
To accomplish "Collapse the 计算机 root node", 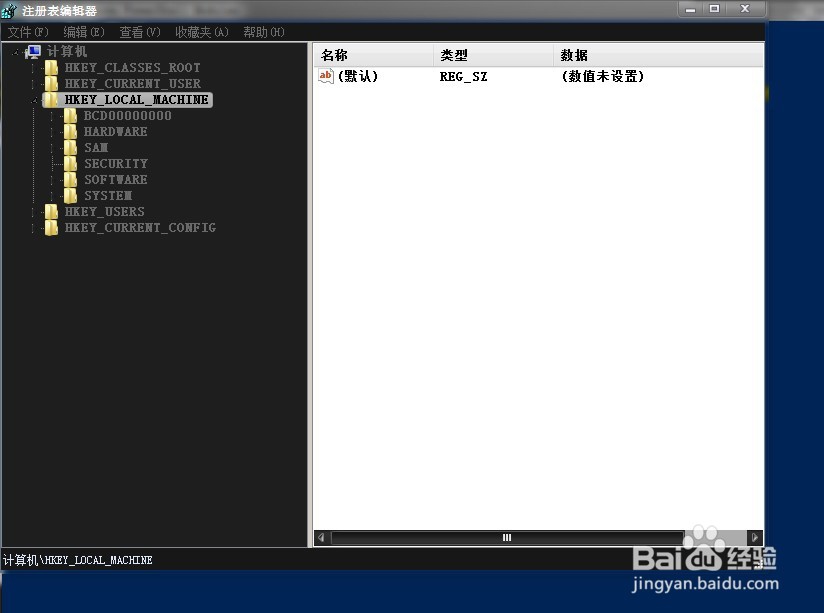I will [x=16, y=52].
